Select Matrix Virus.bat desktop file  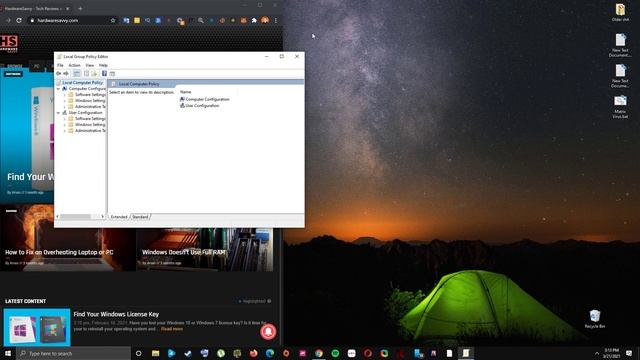[x=620, y=107]
